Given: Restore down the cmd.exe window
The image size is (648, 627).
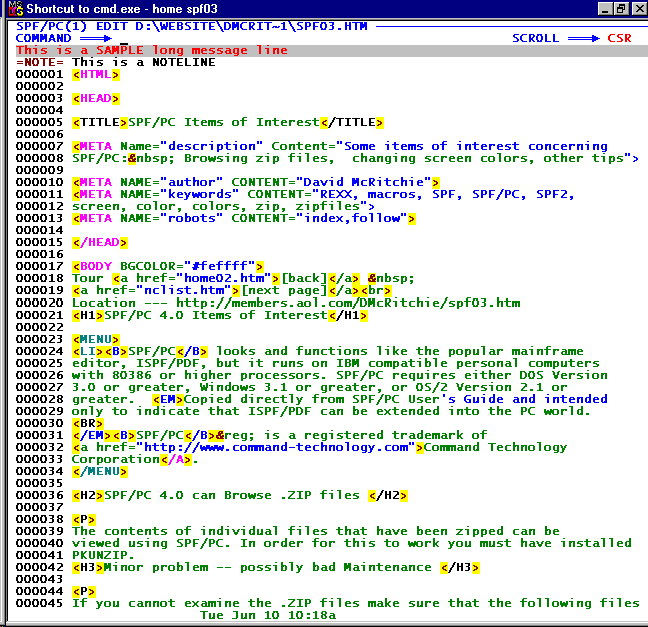Looking at the screenshot, I should [621, 9].
